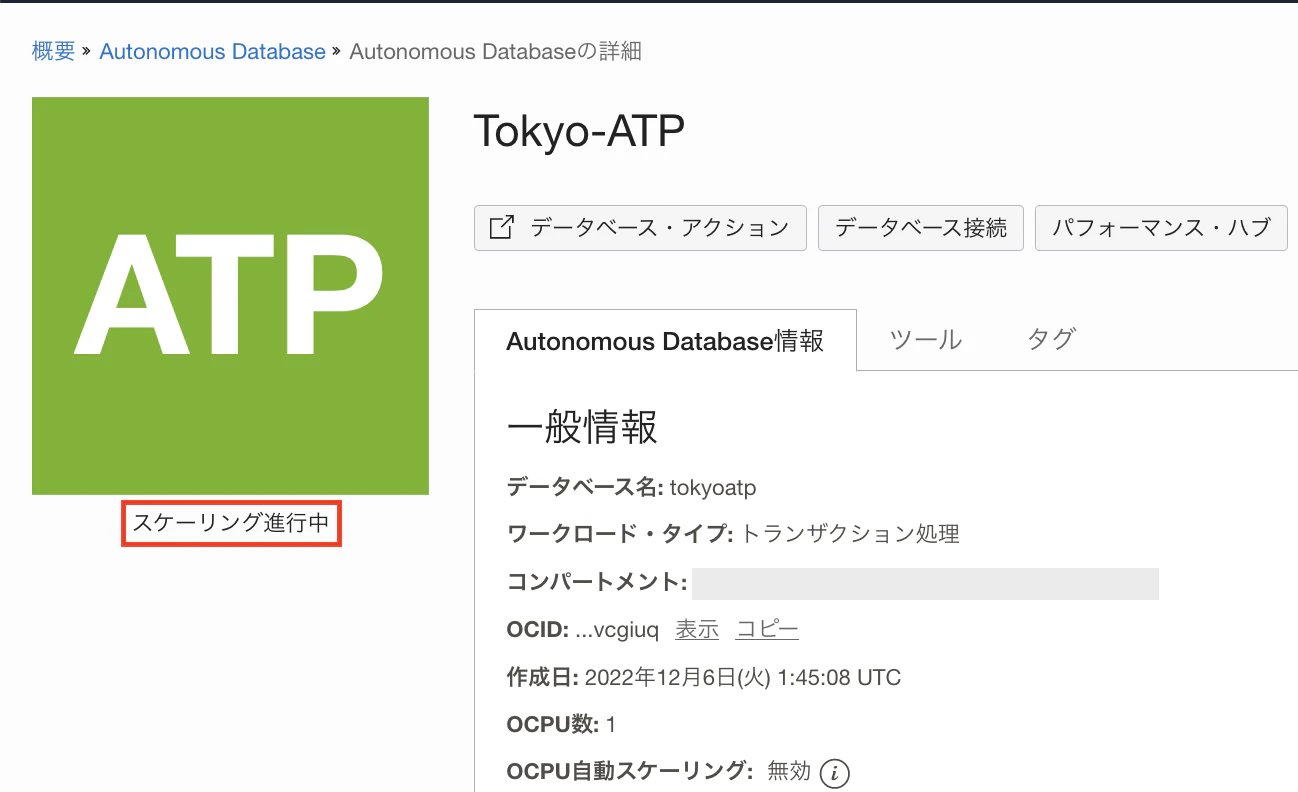The height and width of the screenshot is (792, 1298).
Task: Open the パフォーマンス・ハブ button
Action: (1161, 228)
